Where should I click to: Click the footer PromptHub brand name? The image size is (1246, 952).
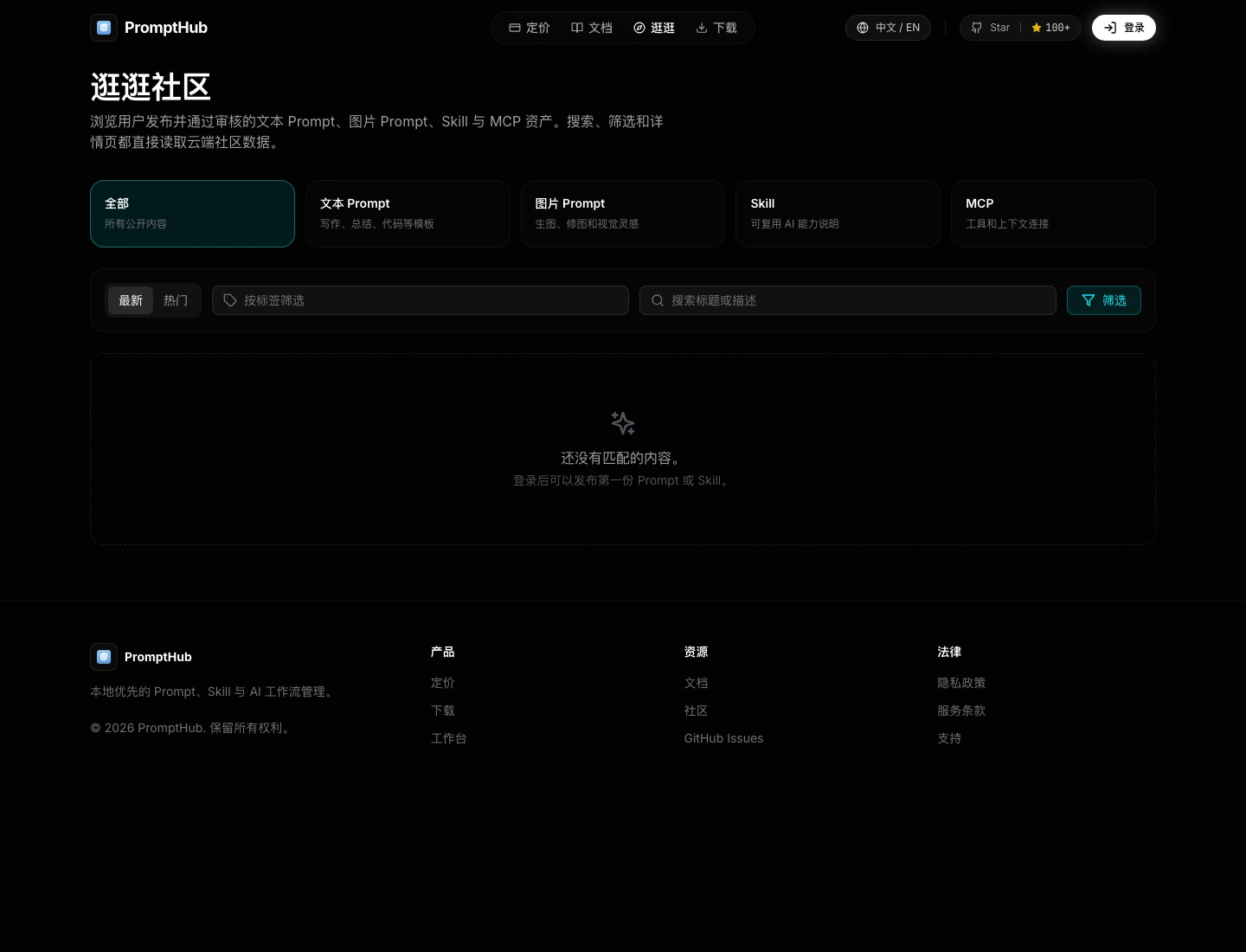point(158,657)
